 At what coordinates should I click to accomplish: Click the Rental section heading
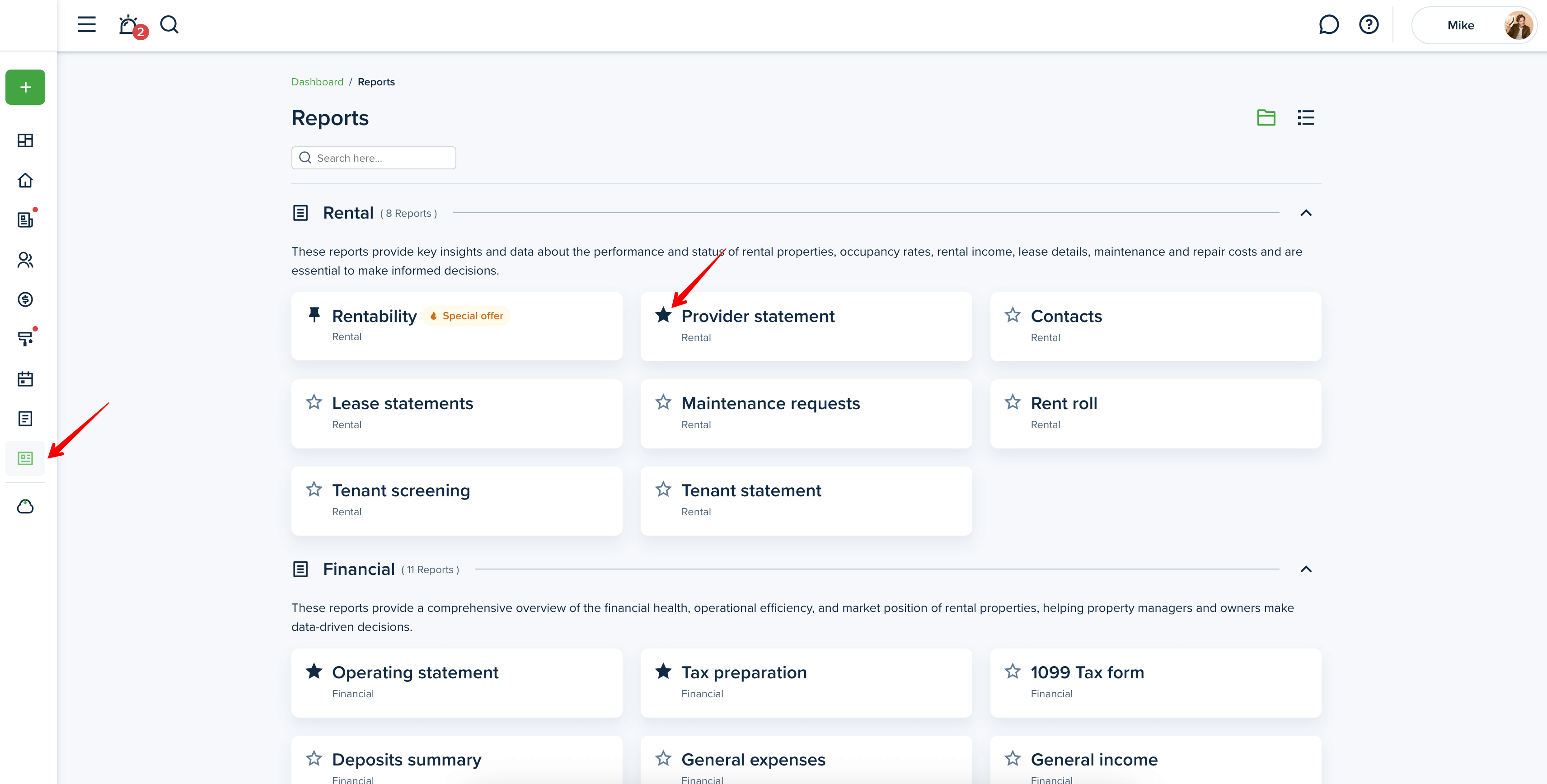click(348, 213)
